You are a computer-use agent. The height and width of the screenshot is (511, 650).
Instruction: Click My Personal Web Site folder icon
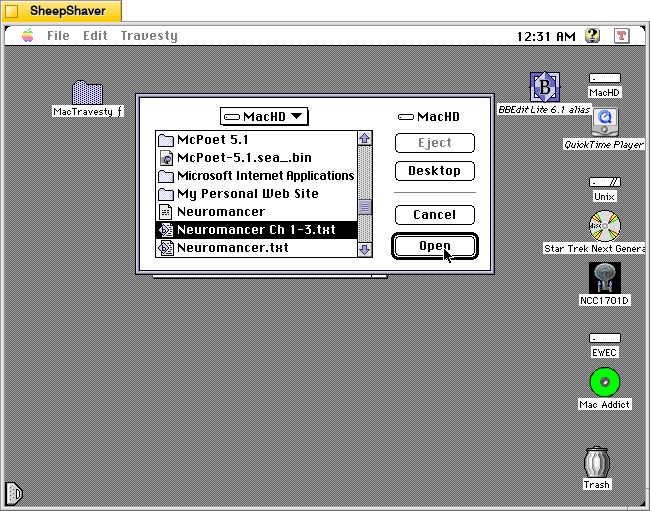tap(166, 194)
